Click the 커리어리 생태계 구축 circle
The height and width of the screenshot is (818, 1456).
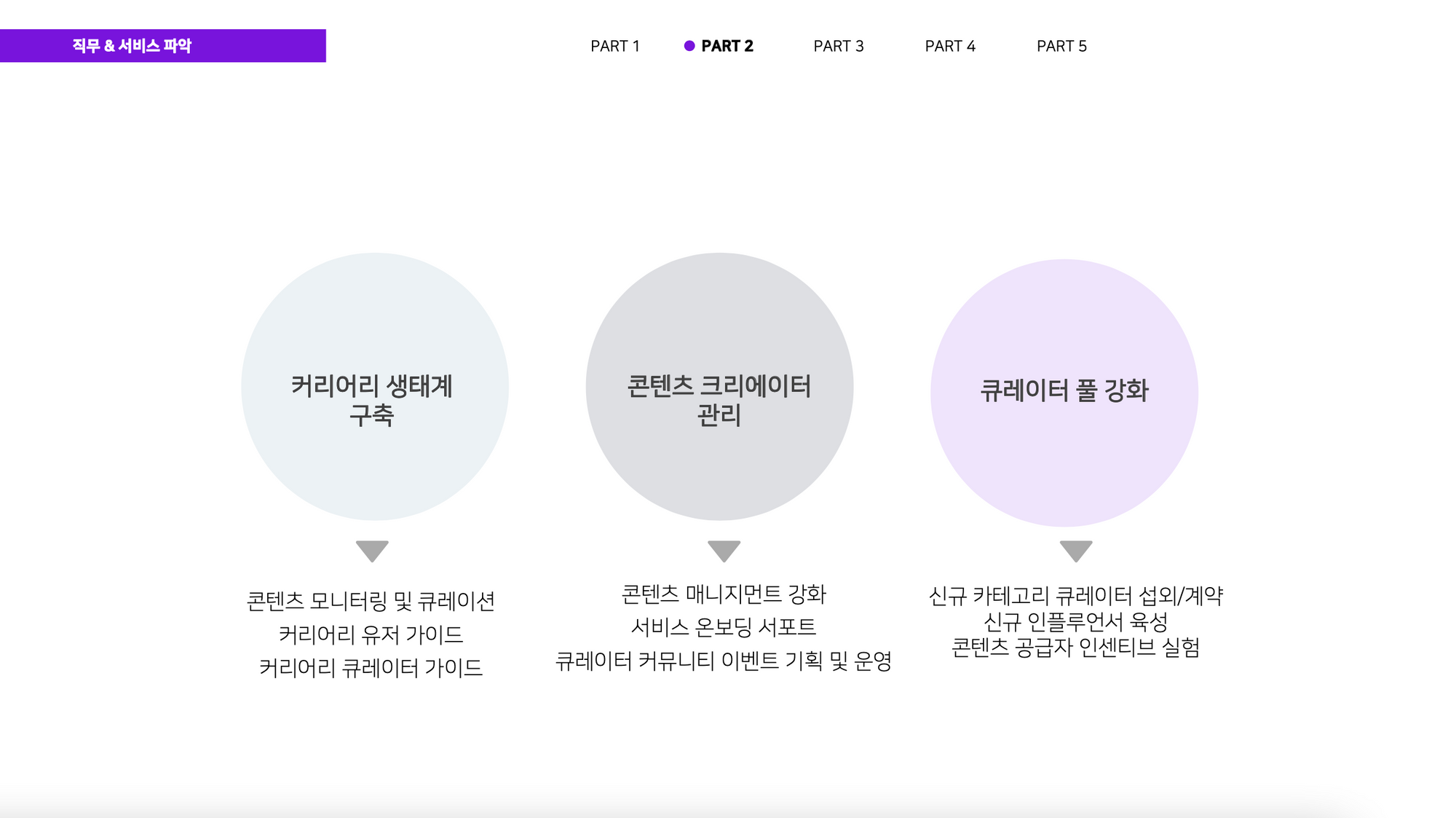375,387
